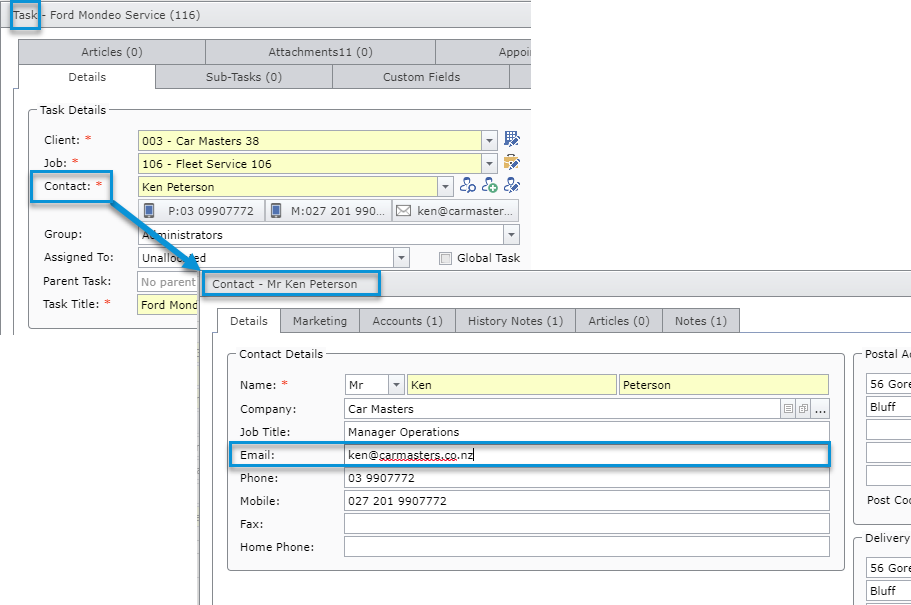Image resolution: width=911 pixels, height=605 pixels.
Task: Click the Task Title field
Action: click(x=168, y=305)
